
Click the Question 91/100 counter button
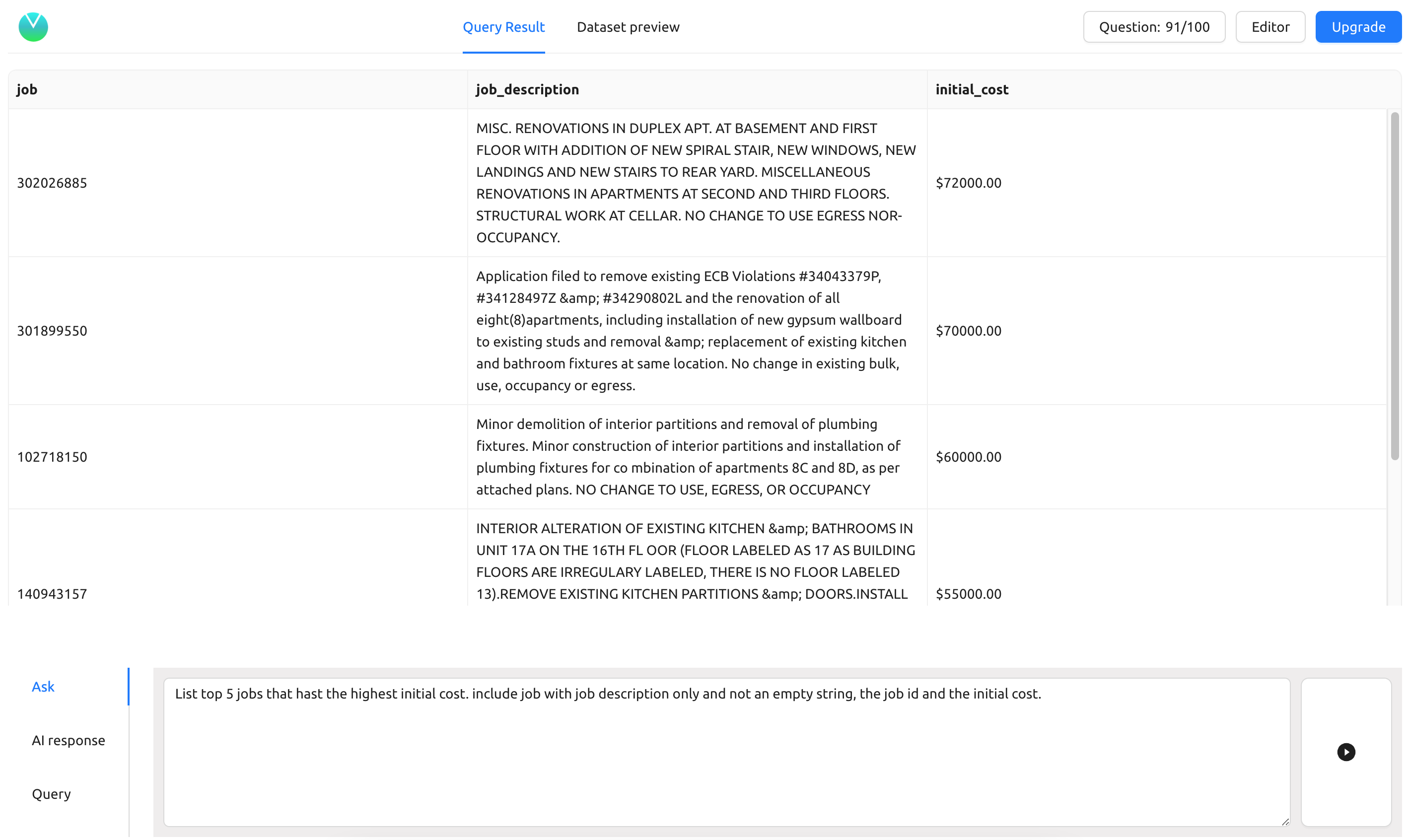point(1153,27)
